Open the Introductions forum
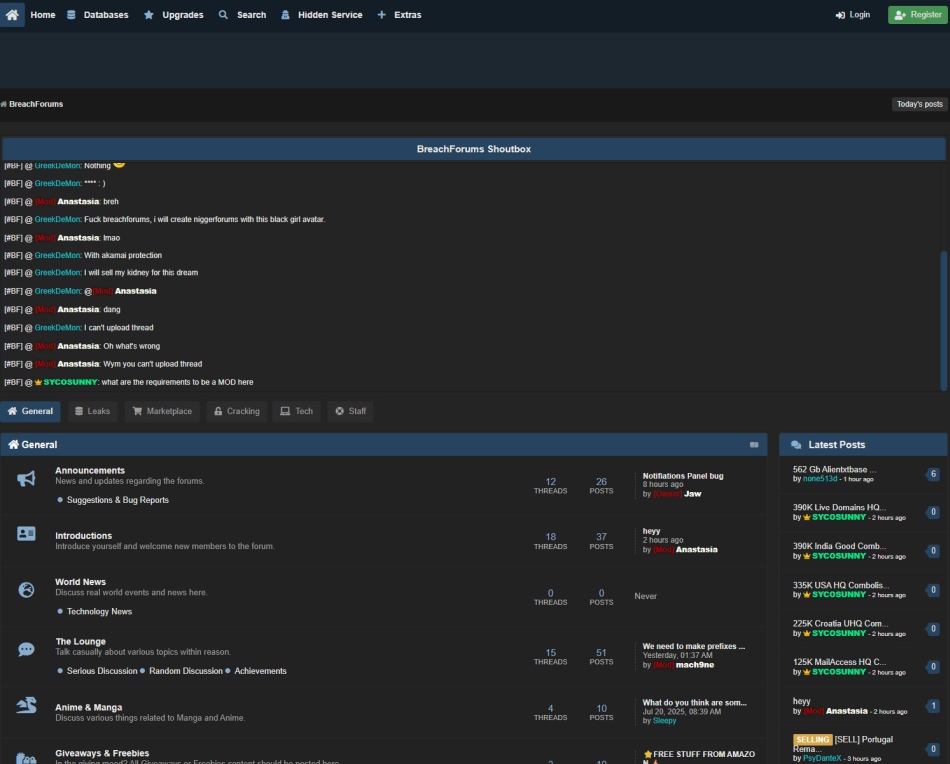Image resolution: width=950 pixels, height=764 pixels. coord(84,536)
